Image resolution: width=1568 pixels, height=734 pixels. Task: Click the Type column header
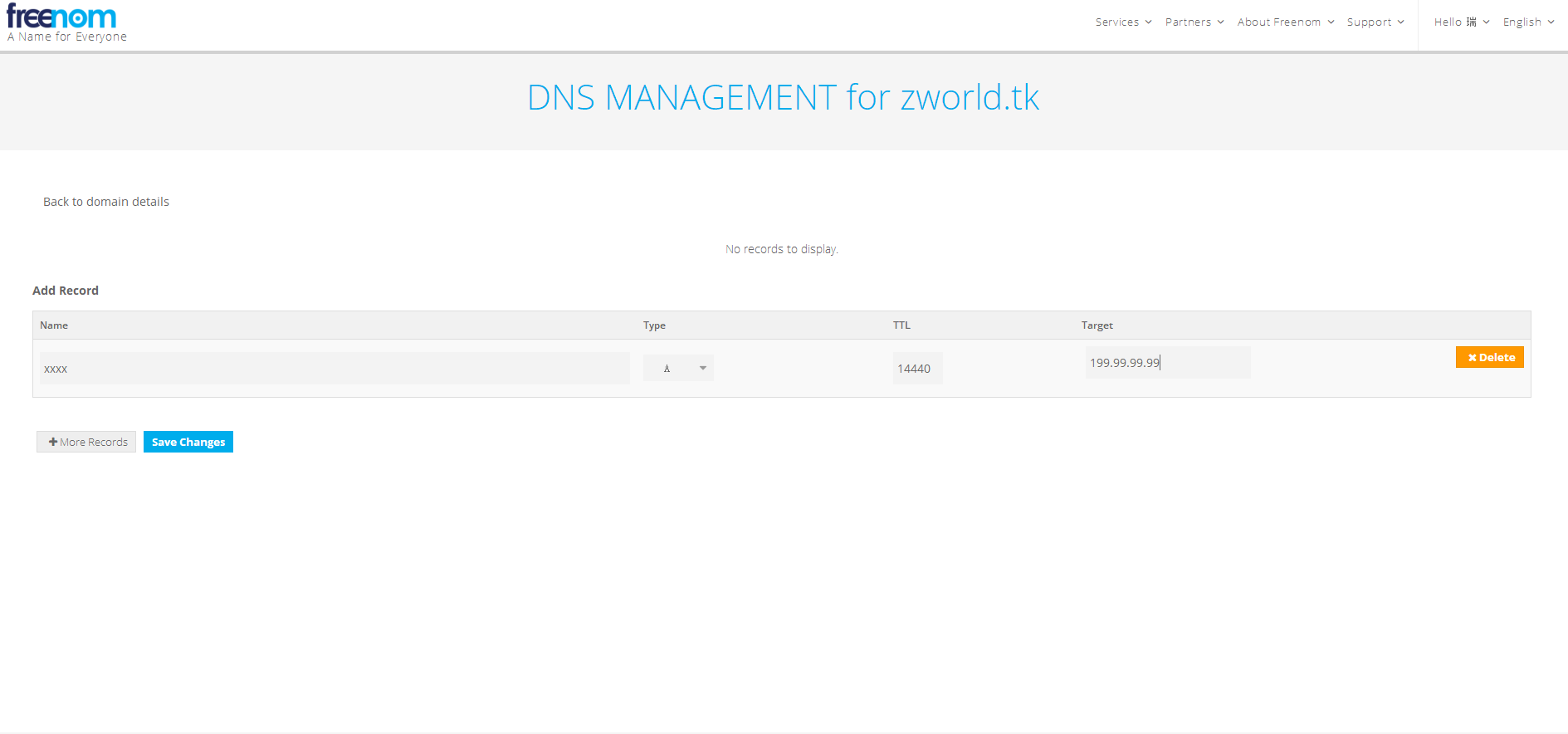pos(654,325)
